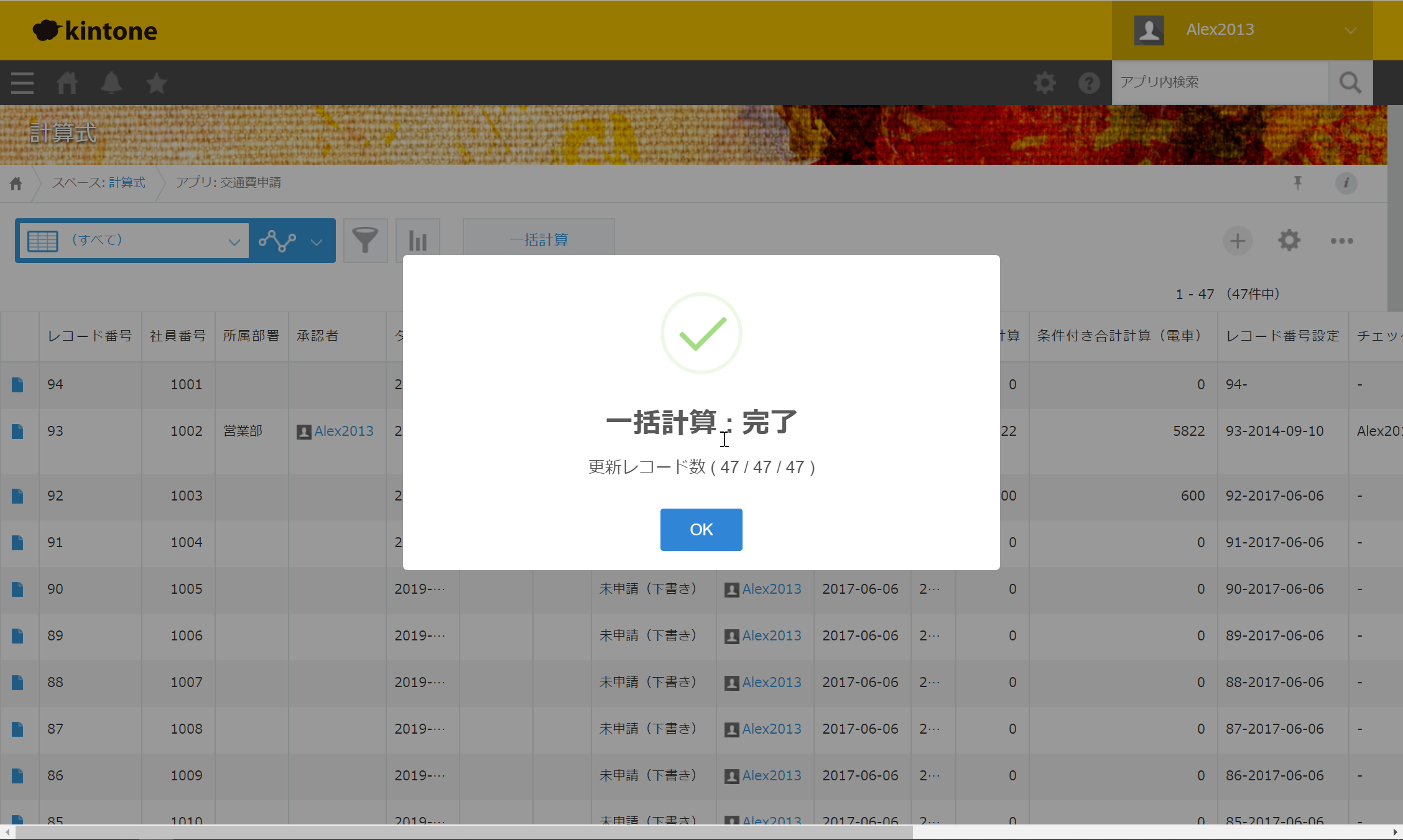Open the global settings gear in header

[x=1044, y=82]
